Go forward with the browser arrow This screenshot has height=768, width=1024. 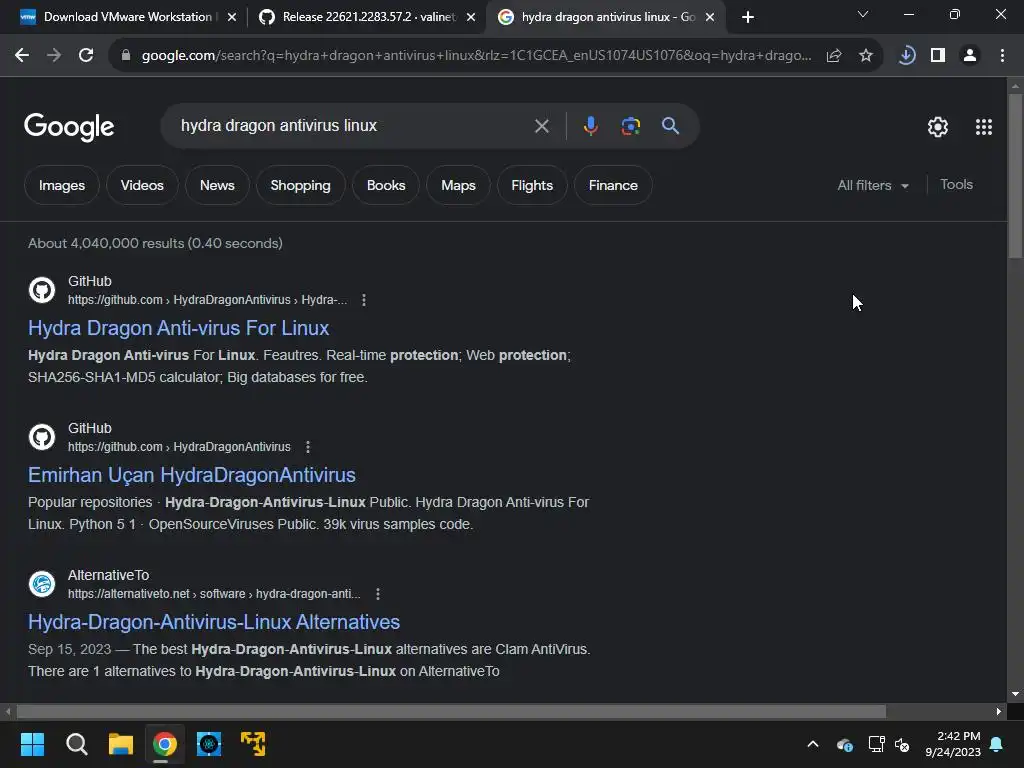[54, 56]
